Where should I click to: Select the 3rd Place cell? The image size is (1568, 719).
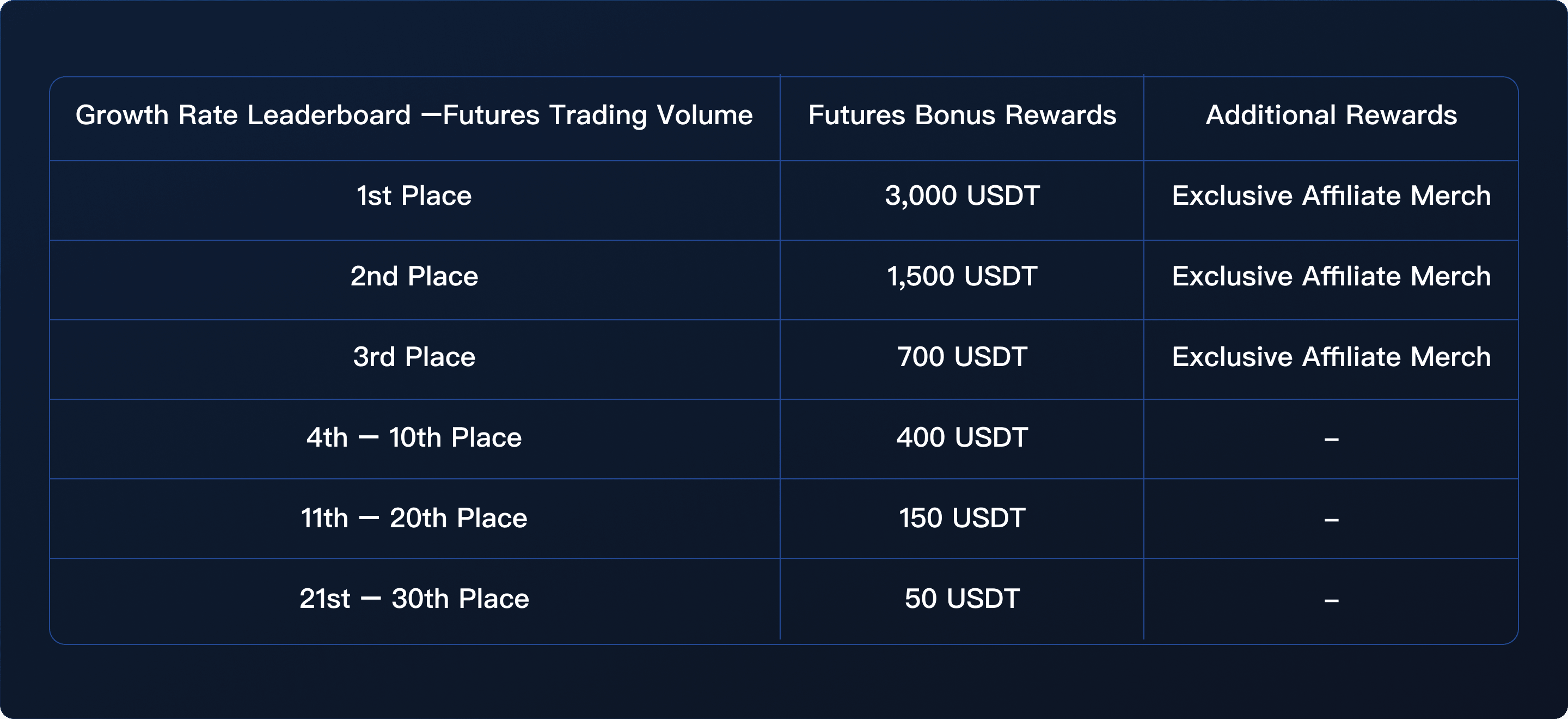414,357
